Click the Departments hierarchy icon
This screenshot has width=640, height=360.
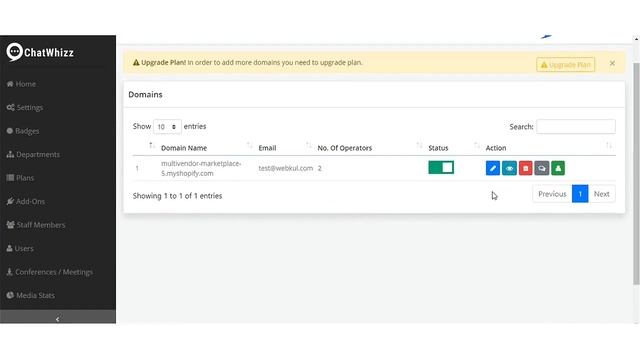point(10,154)
